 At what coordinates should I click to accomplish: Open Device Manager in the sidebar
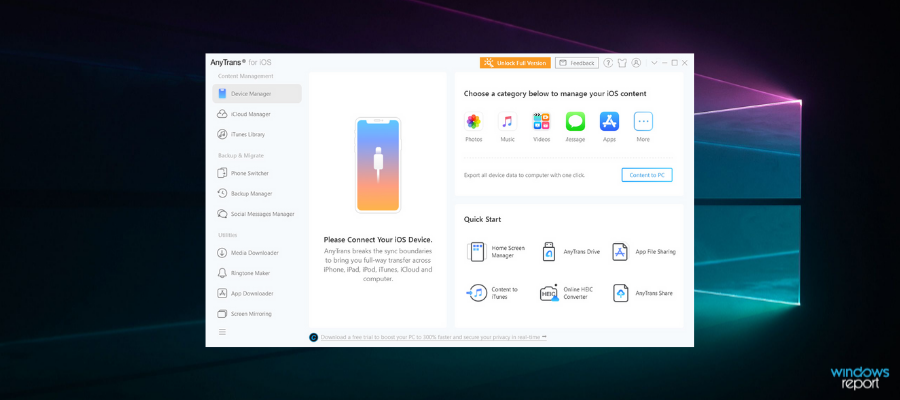pyautogui.click(x=257, y=94)
